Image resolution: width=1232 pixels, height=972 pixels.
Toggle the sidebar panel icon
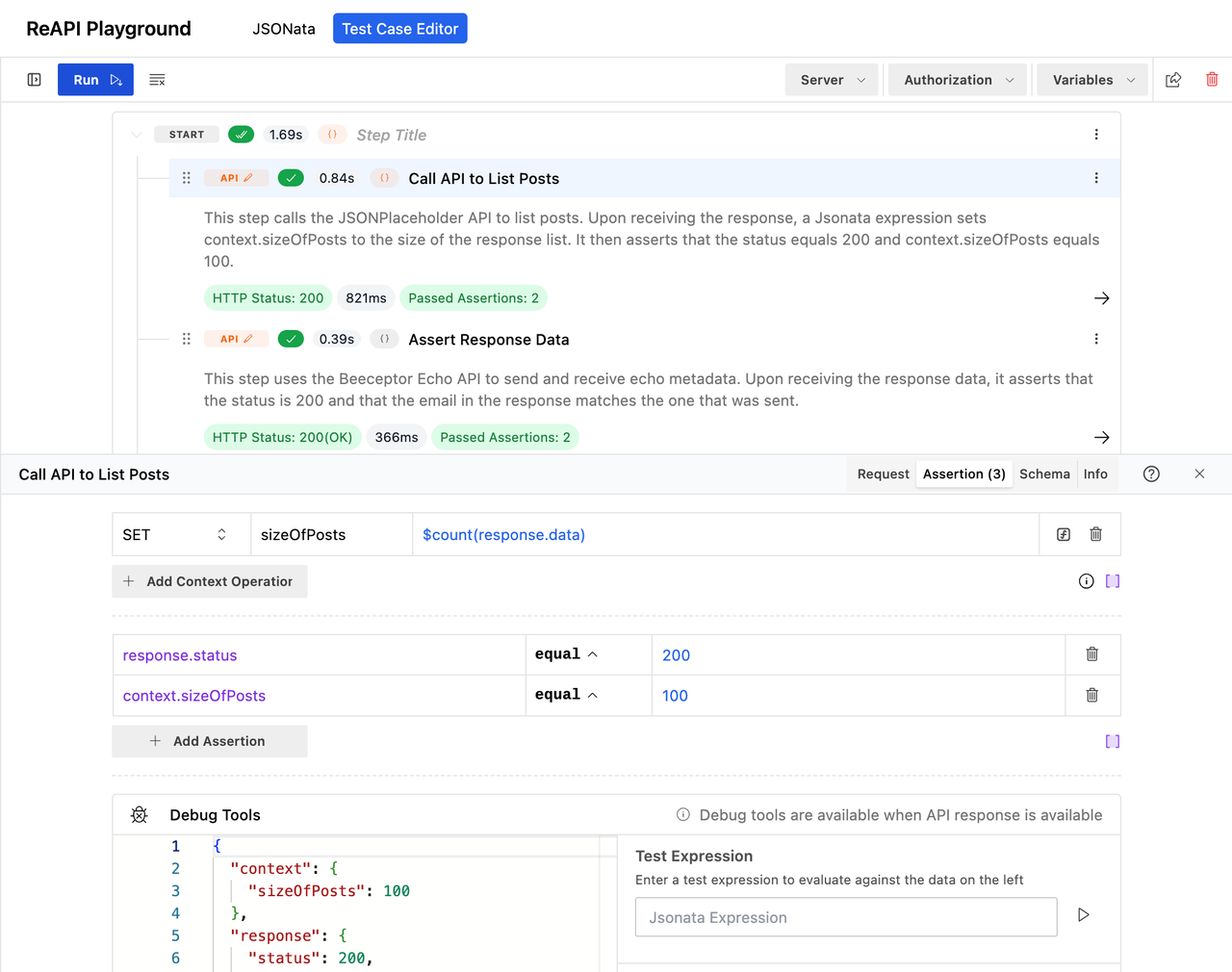35,80
